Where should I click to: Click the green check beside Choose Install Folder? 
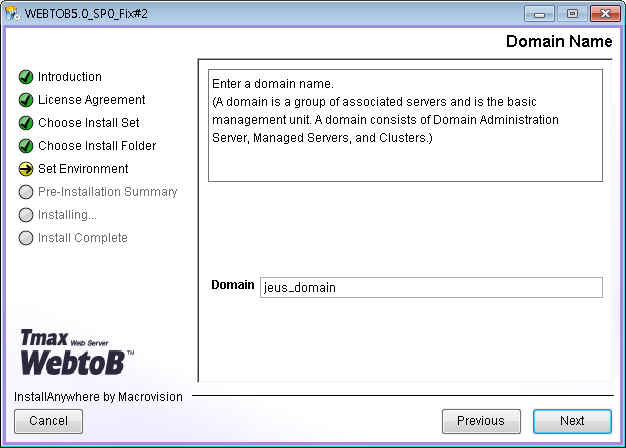point(26,146)
